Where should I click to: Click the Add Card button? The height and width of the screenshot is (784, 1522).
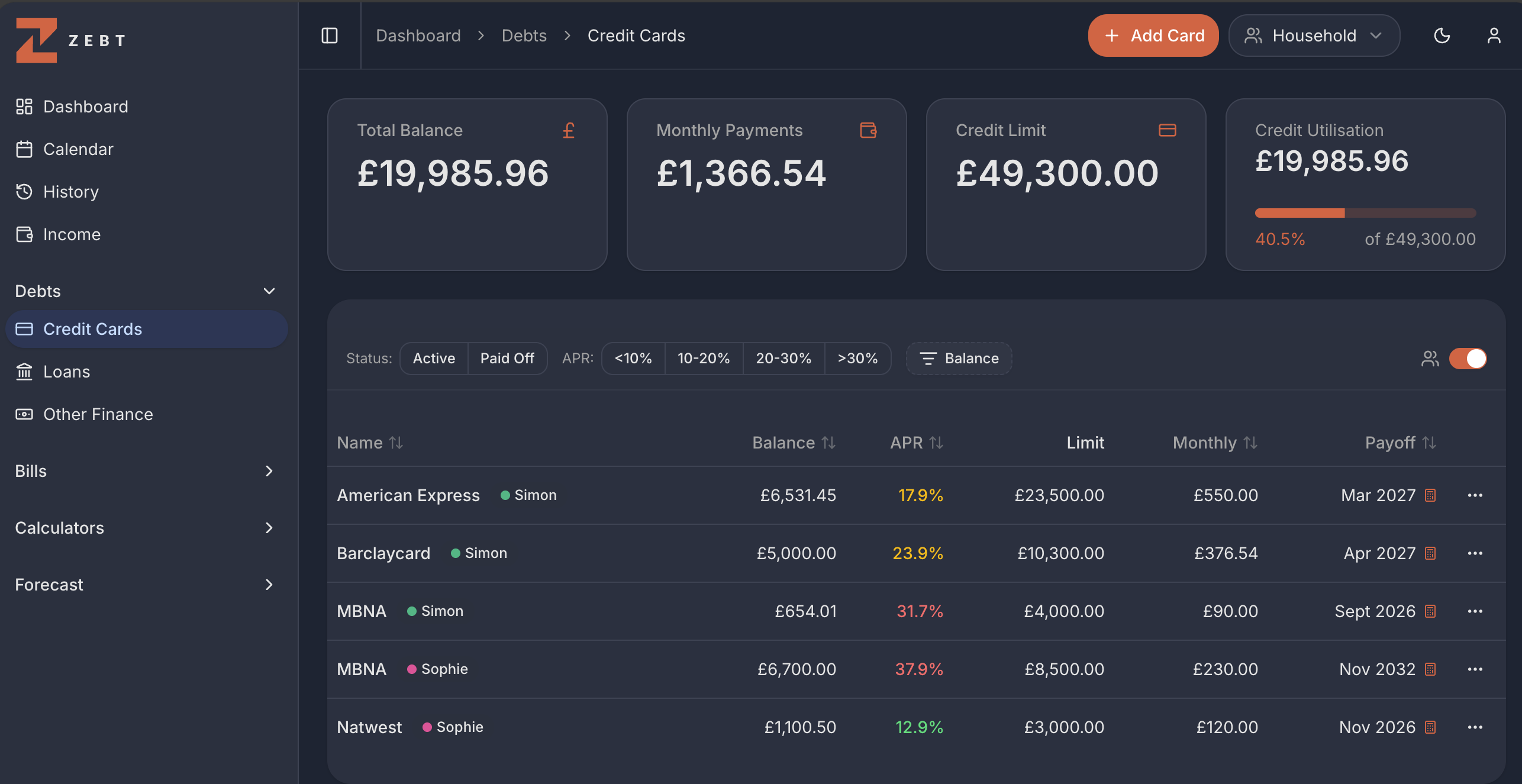[x=1153, y=36]
